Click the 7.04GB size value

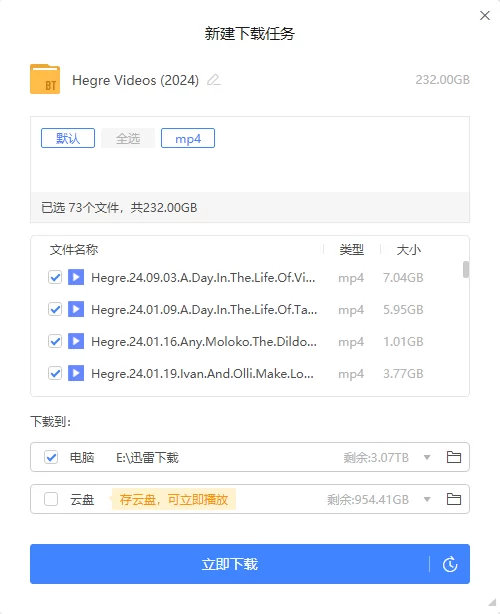(403, 278)
